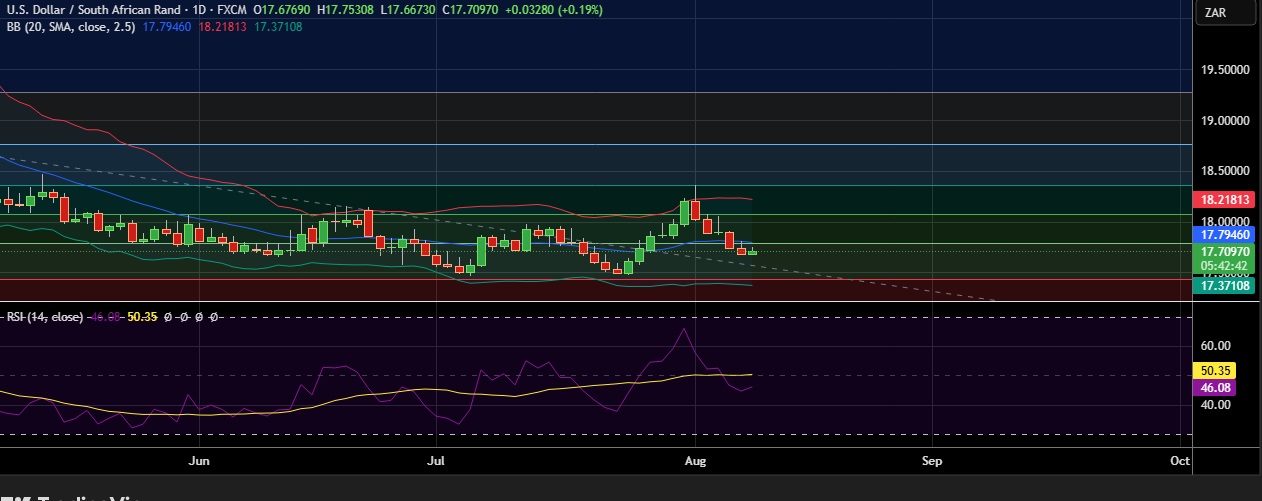Select the BB (20, SMA, close, 2.5) indicator legend
This screenshot has height=501, width=1262.
[70, 27]
